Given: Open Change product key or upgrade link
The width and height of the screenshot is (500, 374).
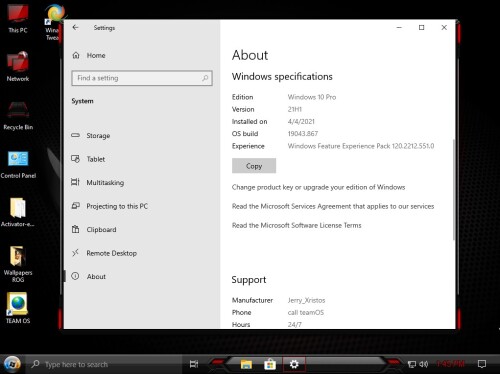Looking at the screenshot, I should tap(318, 187).
